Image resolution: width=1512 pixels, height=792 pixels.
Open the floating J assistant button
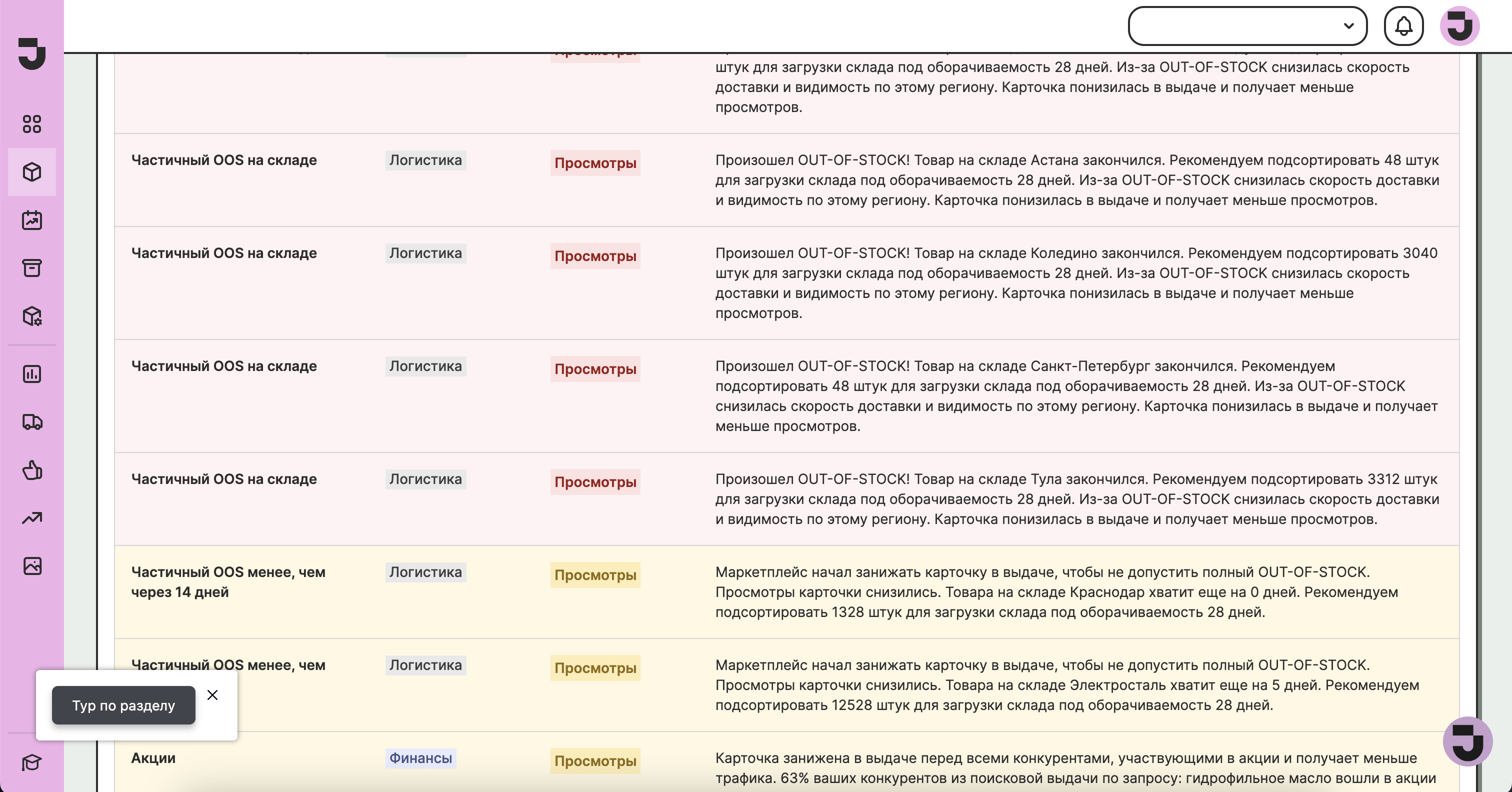pyautogui.click(x=1467, y=741)
